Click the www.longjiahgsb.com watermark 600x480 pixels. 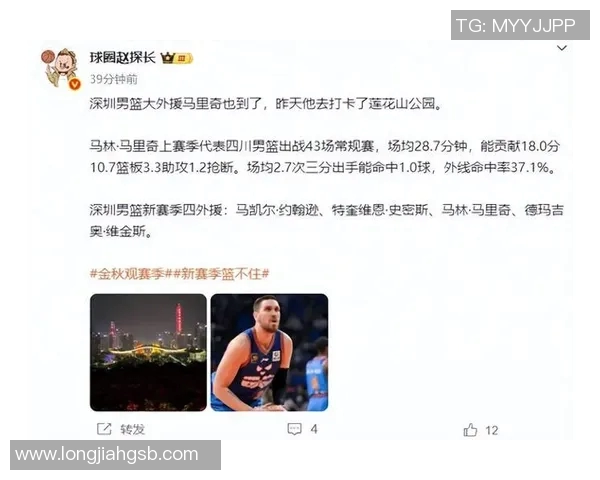115,455
